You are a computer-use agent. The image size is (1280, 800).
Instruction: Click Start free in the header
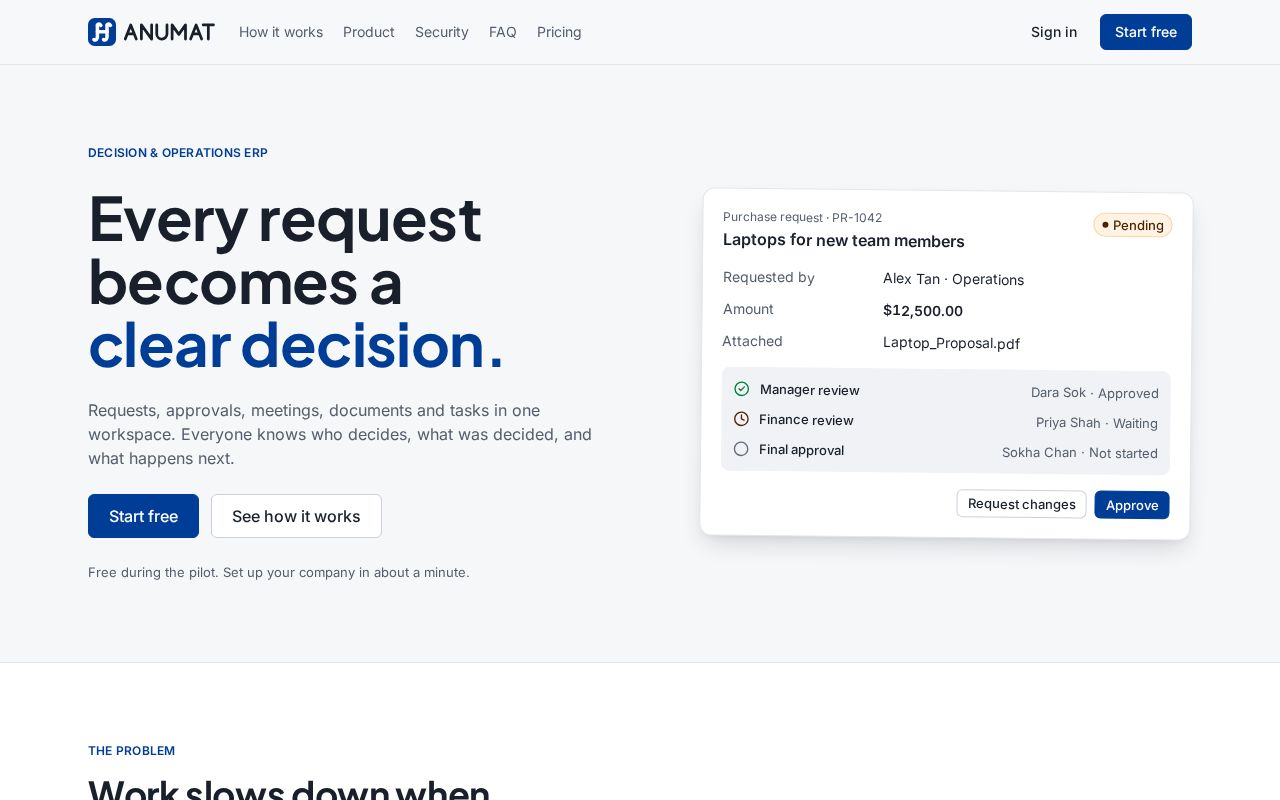pos(1146,32)
